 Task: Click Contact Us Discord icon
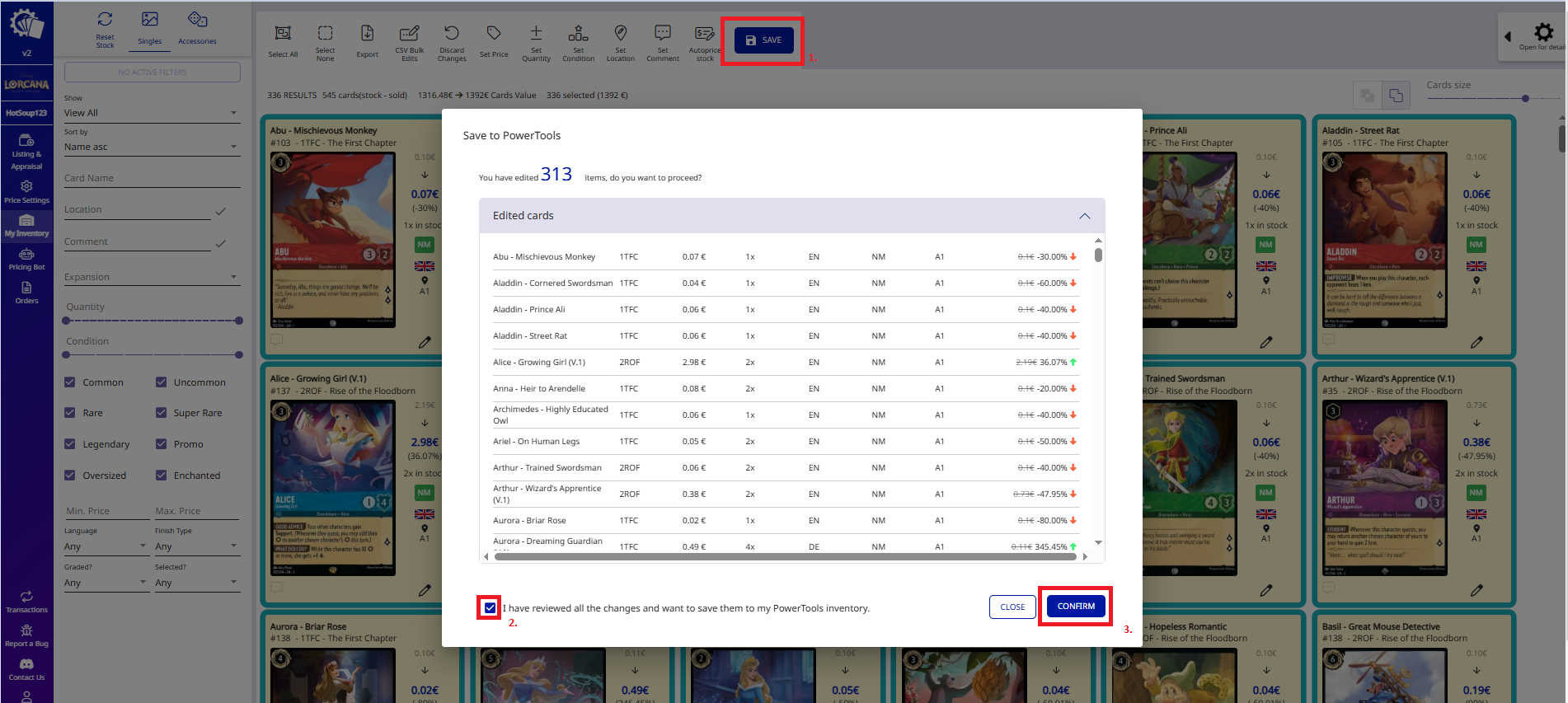(26, 664)
